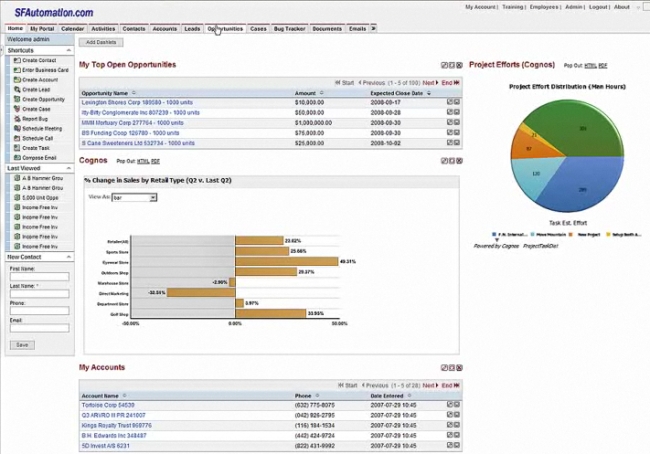Click the Create Contact shortcut icon
This screenshot has height=454, width=650.
(17, 60)
